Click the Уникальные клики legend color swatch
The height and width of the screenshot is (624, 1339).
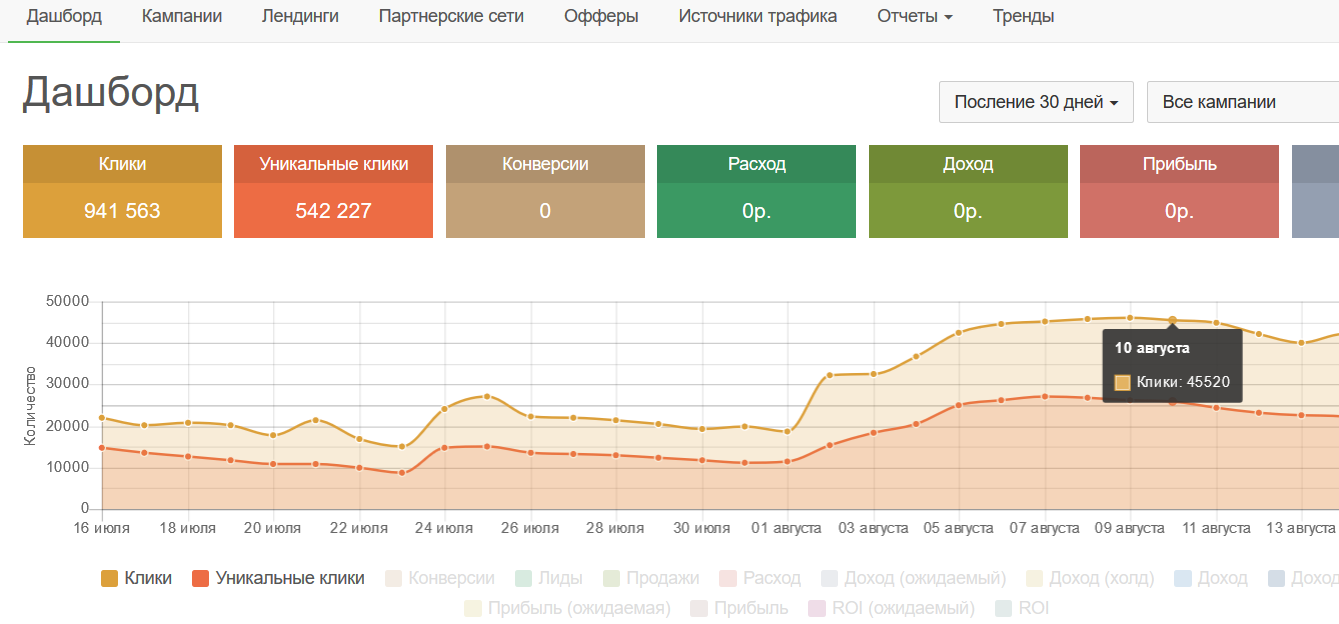tap(201, 578)
